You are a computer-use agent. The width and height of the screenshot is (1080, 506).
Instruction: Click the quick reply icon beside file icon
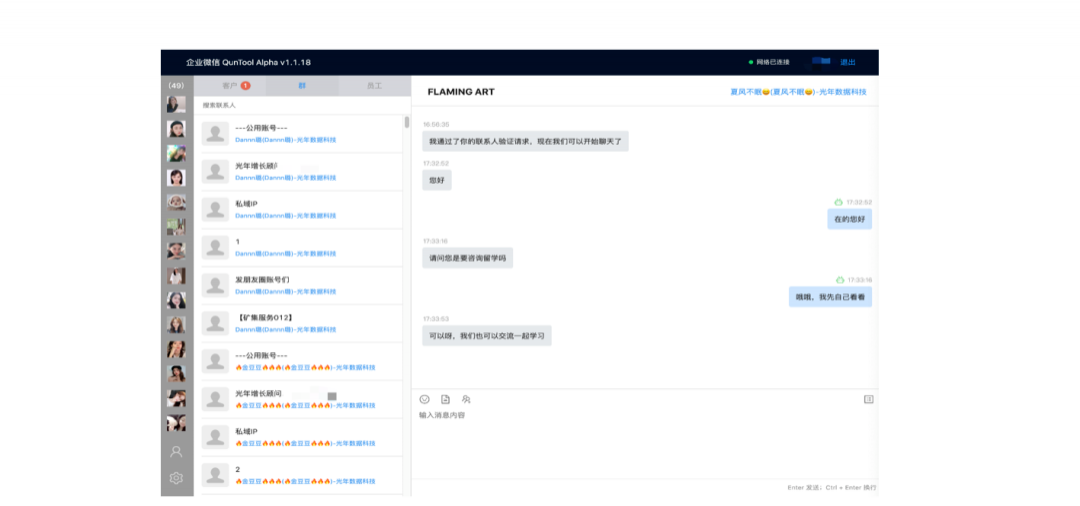[x=466, y=399]
